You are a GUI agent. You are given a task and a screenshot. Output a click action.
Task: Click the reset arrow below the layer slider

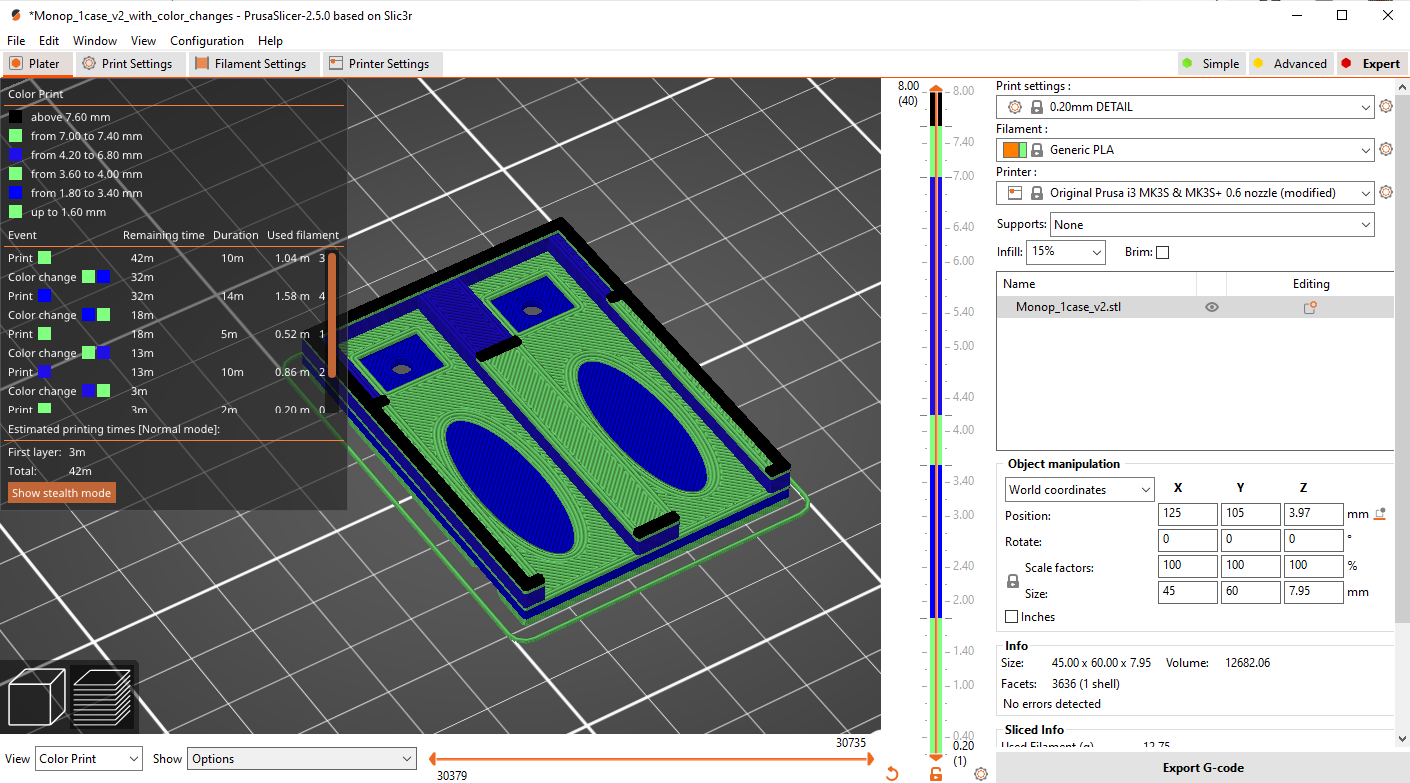tap(892, 774)
